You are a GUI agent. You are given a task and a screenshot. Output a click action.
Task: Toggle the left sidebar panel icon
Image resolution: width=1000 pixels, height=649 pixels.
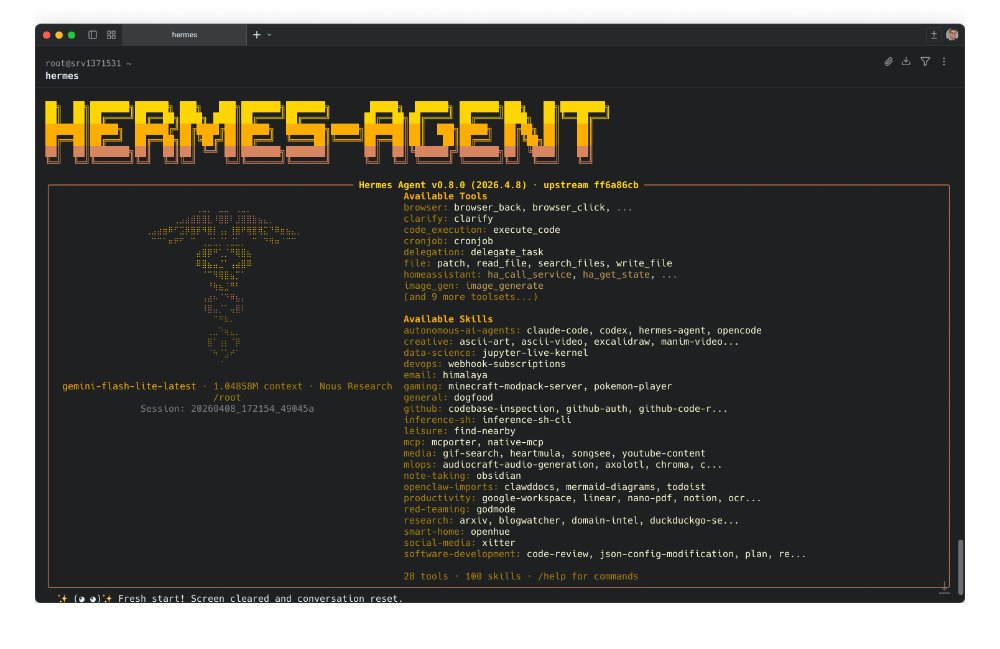(92, 34)
